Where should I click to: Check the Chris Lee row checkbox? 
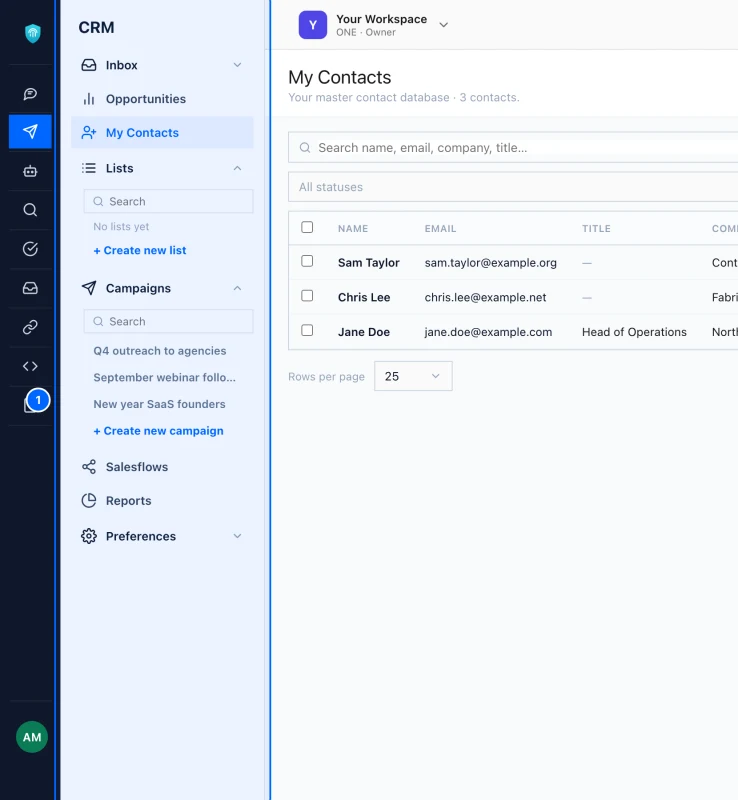307,296
